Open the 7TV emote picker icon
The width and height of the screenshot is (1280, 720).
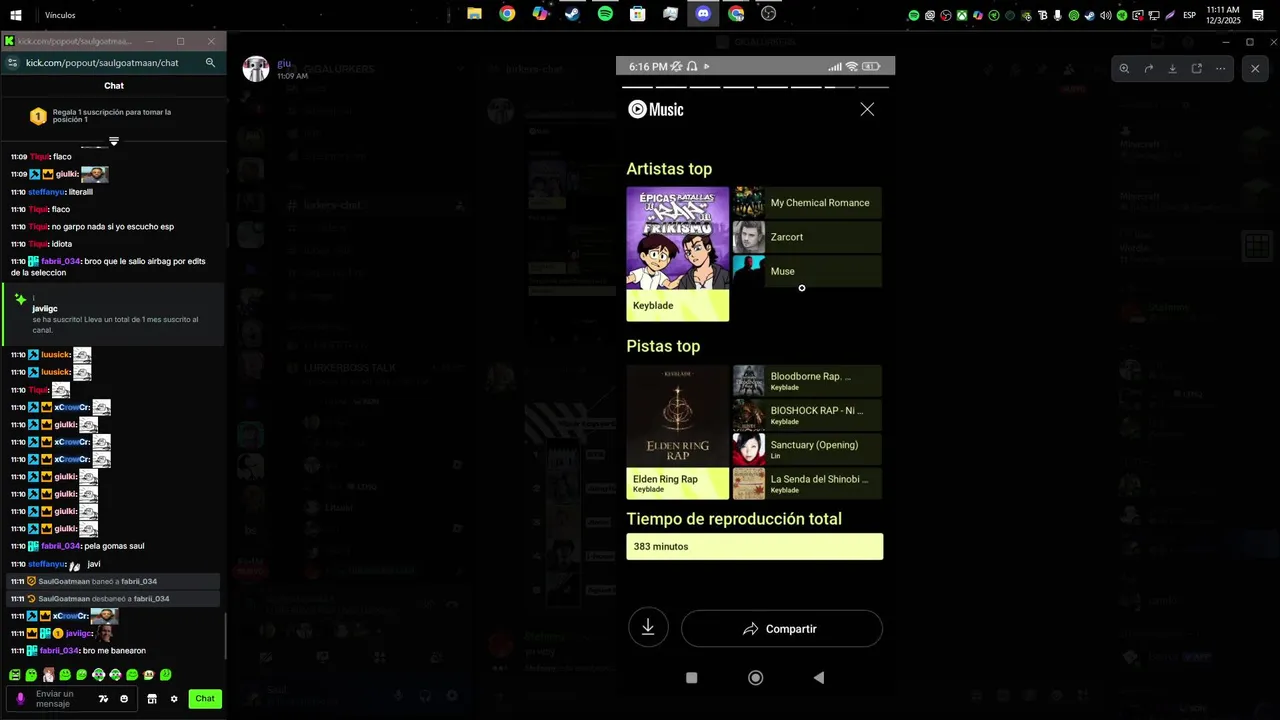pos(103,699)
